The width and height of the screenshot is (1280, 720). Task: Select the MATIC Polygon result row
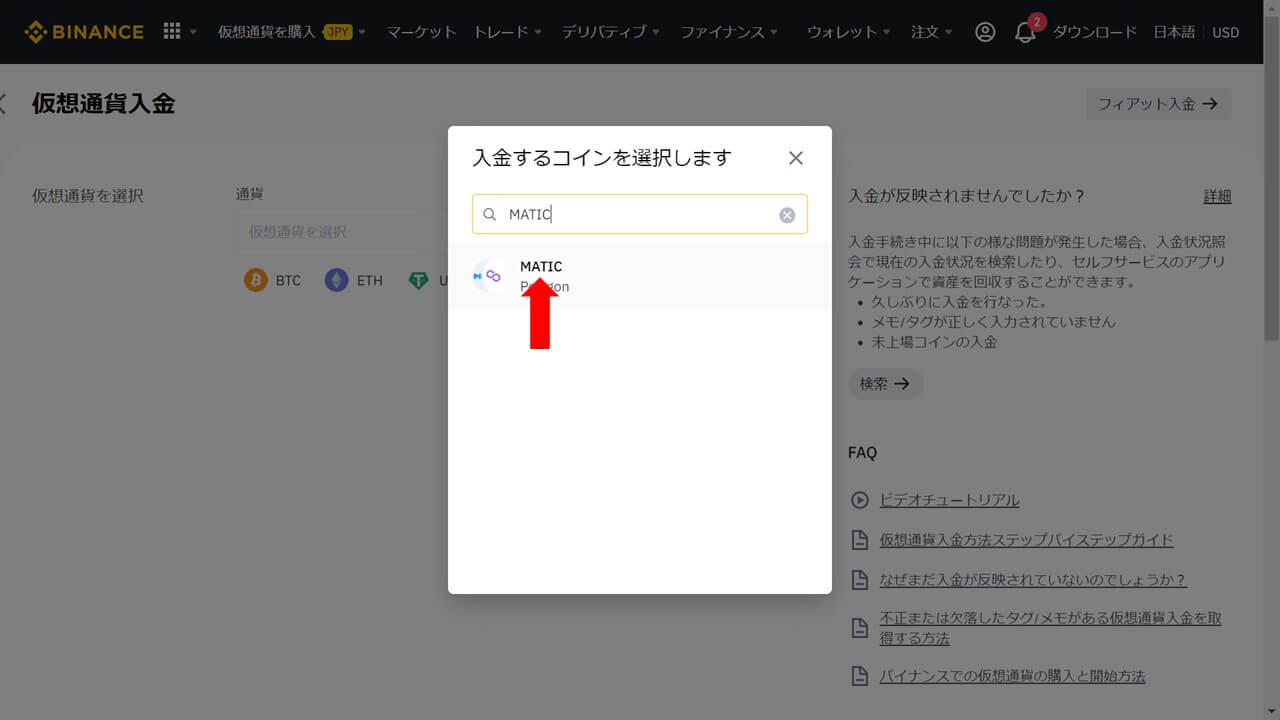click(640, 276)
